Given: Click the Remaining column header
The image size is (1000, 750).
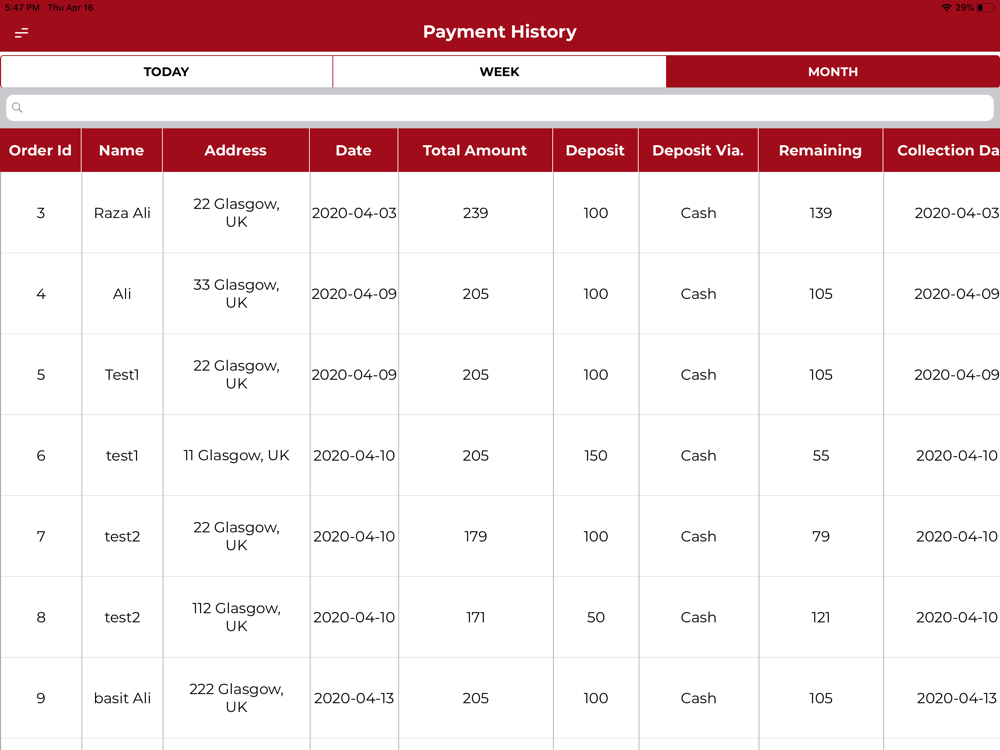Looking at the screenshot, I should [820, 151].
